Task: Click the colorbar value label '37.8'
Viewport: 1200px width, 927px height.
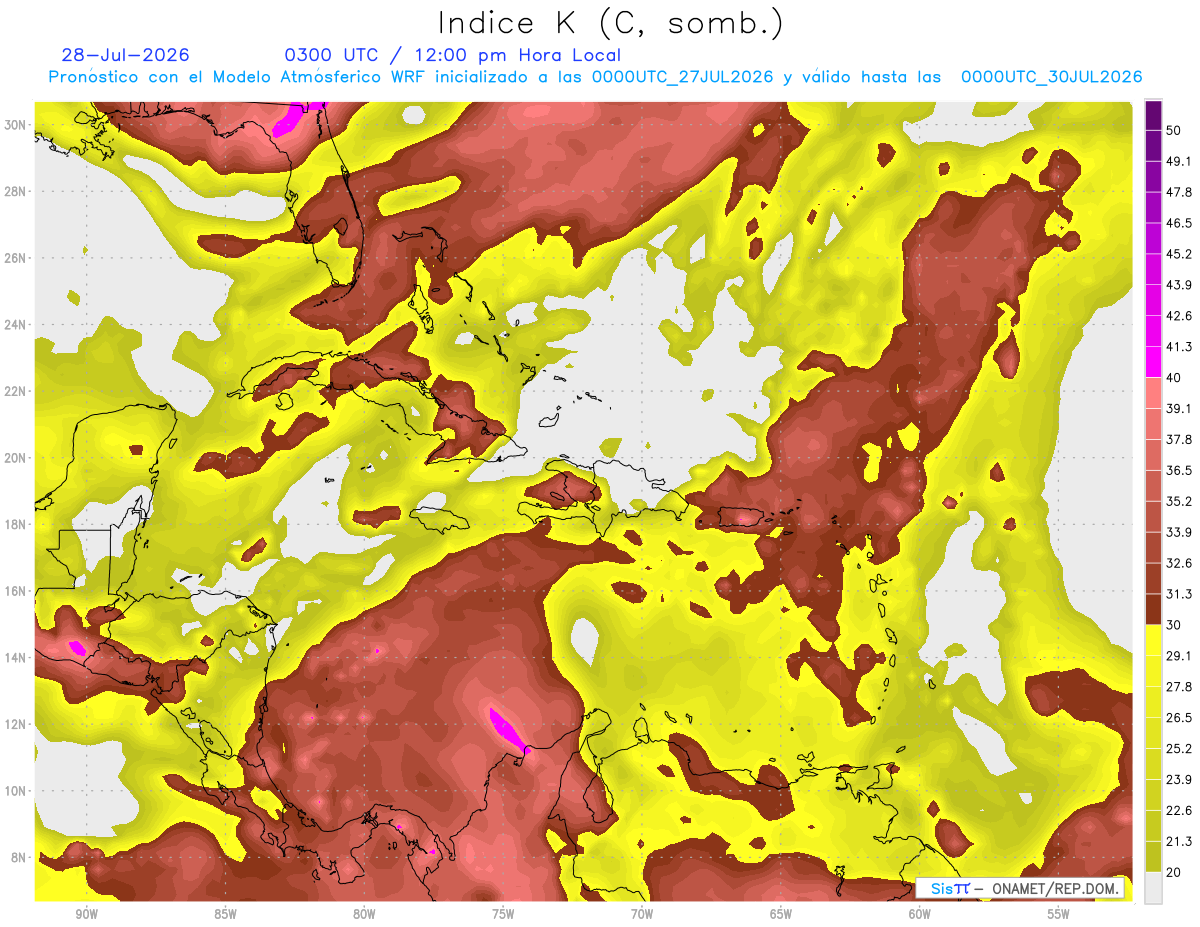Action: (x=1180, y=439)
